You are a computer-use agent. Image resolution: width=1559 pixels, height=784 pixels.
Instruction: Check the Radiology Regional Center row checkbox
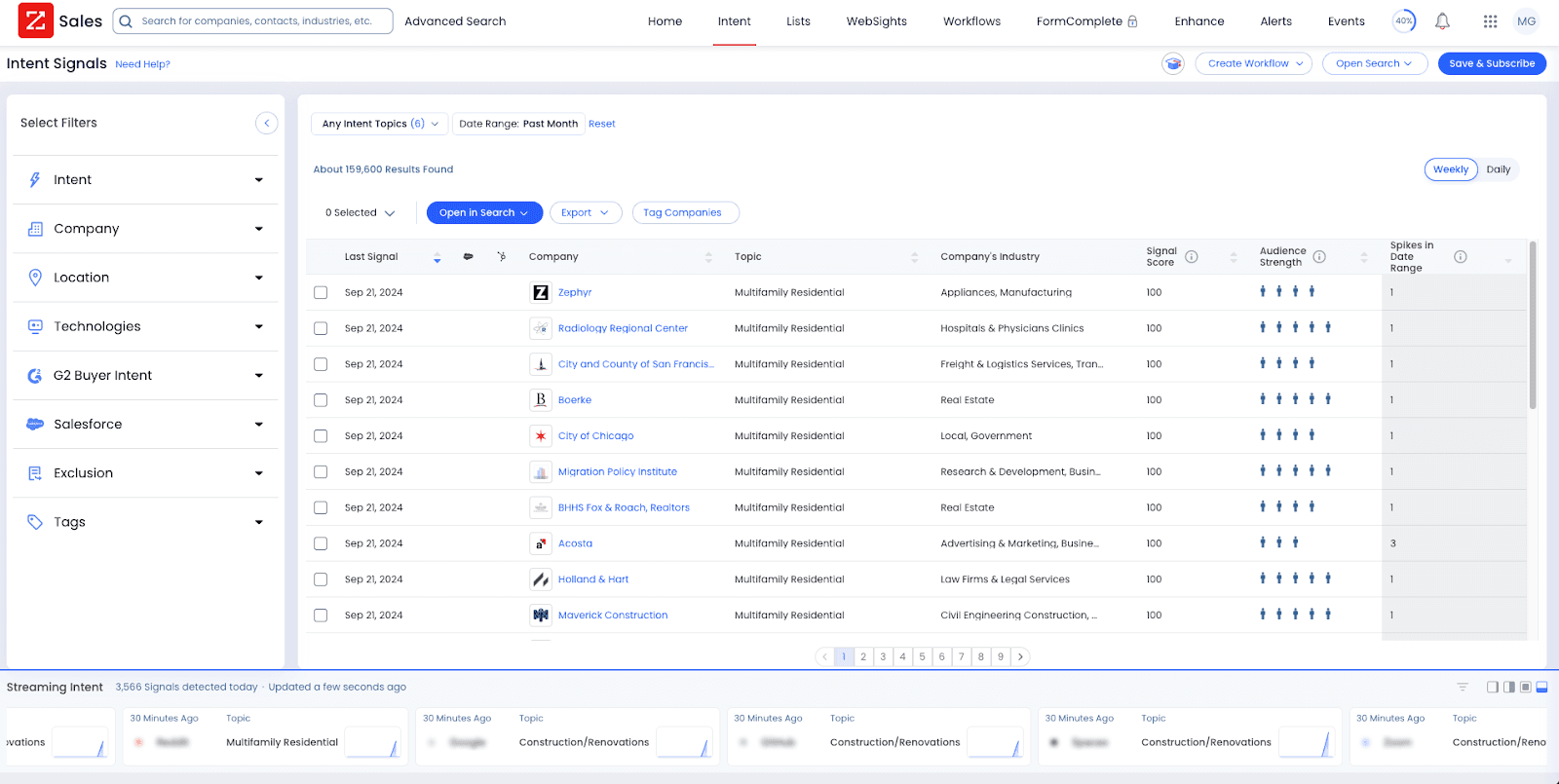(321, 328)
